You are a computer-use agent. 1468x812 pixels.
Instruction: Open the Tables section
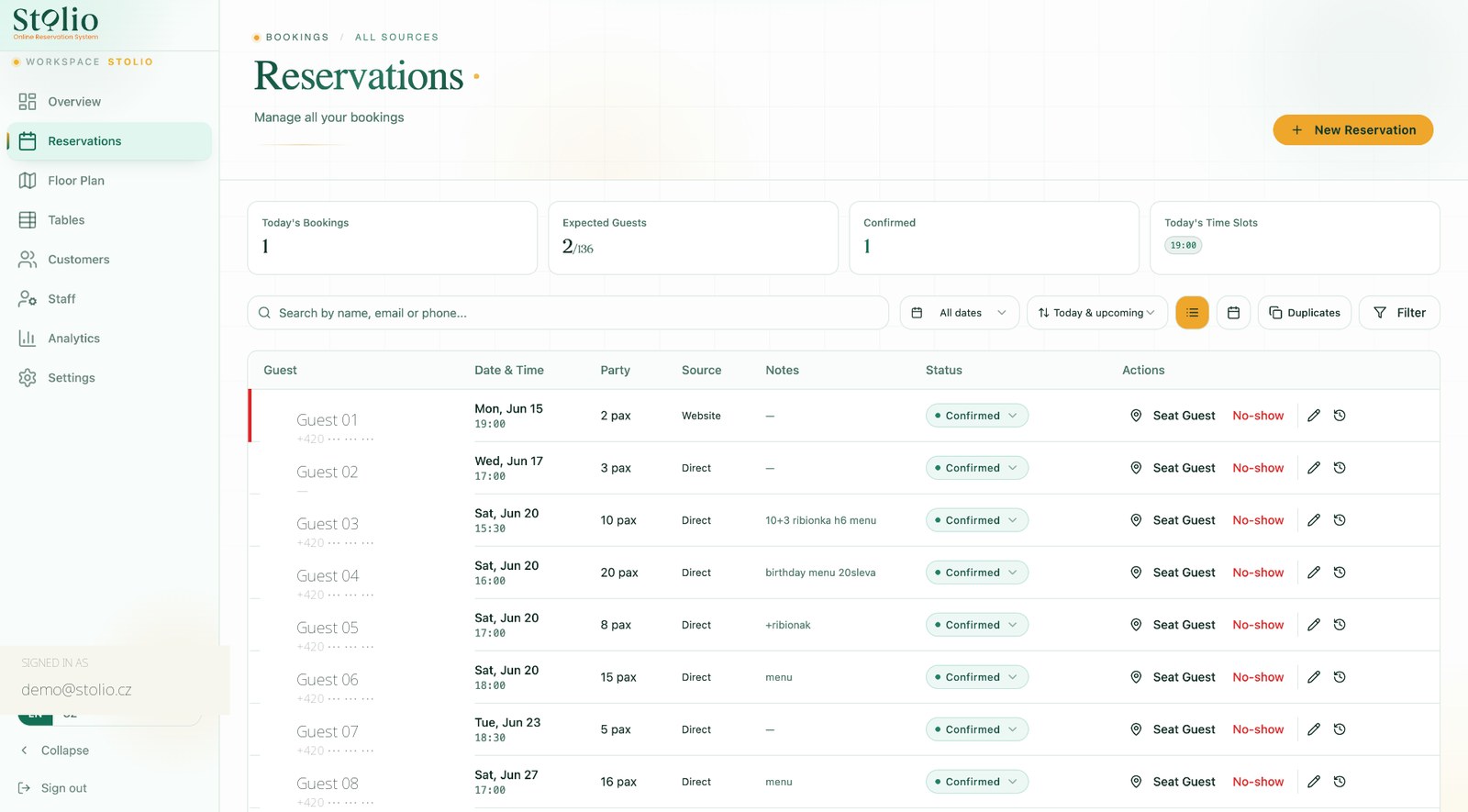(110, 220)
